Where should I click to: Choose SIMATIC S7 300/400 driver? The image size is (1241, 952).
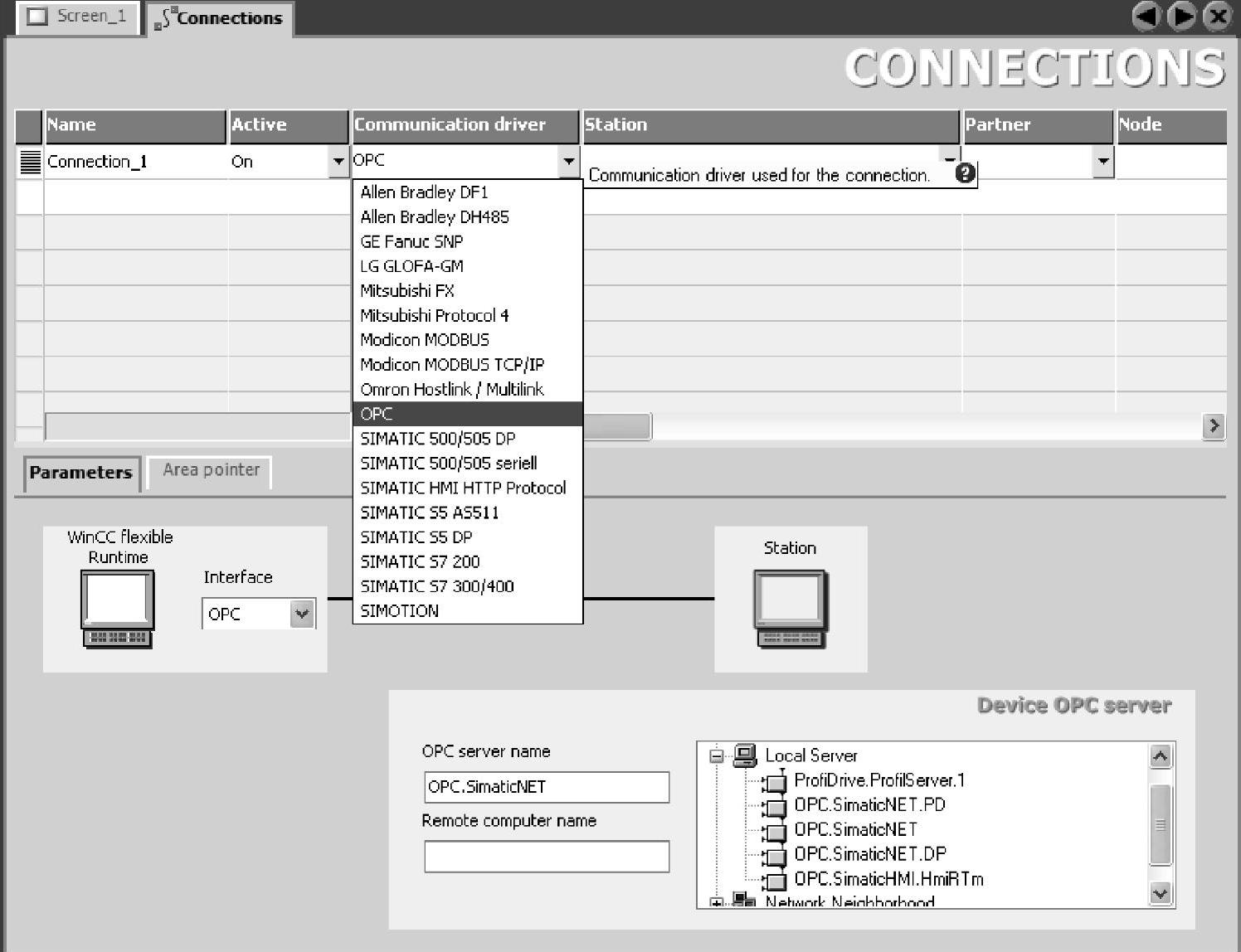[x=468, y=586]
